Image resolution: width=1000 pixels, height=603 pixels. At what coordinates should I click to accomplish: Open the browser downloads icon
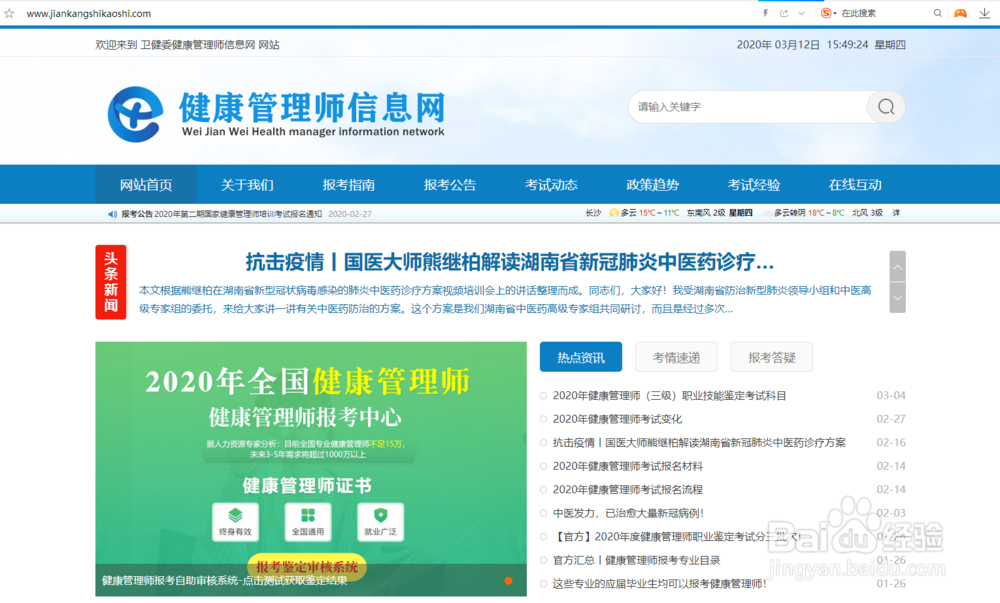pos(985,12)
